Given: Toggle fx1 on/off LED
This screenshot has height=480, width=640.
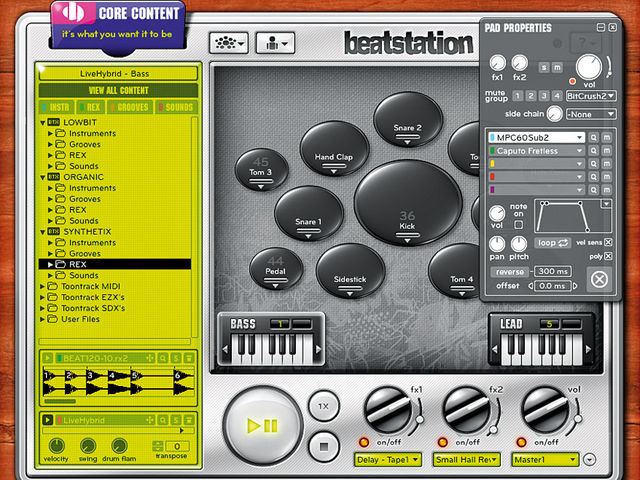Looking at the screenshot, I should 364,442.
